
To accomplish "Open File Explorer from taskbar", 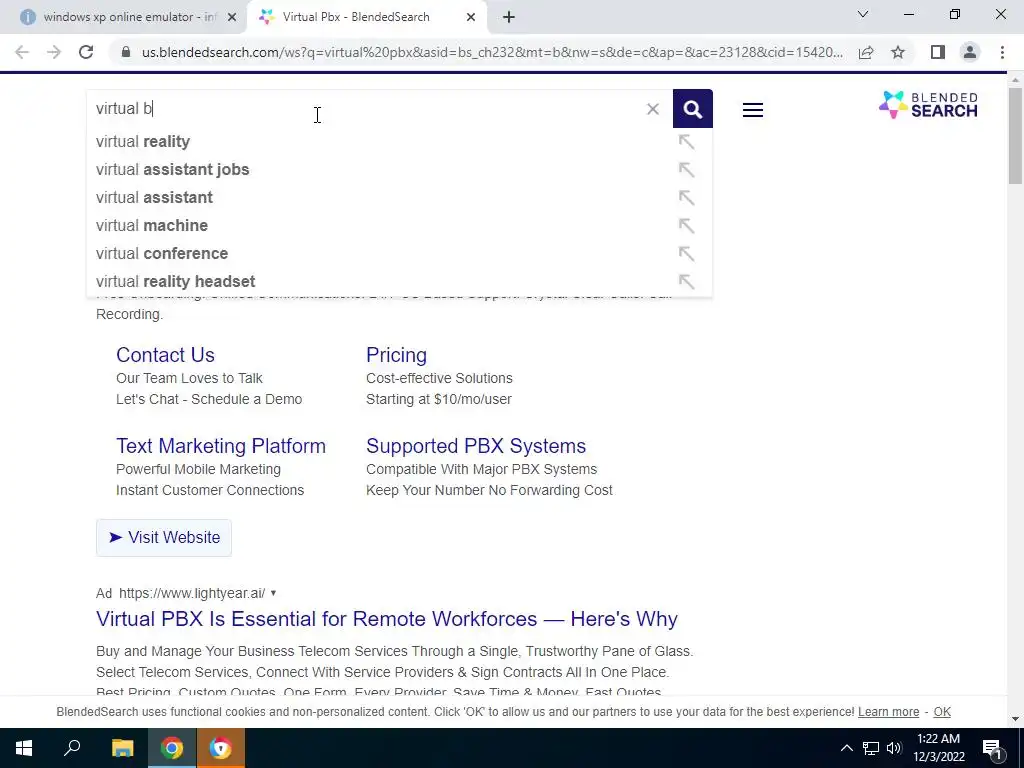I will [x=122, y=748].
